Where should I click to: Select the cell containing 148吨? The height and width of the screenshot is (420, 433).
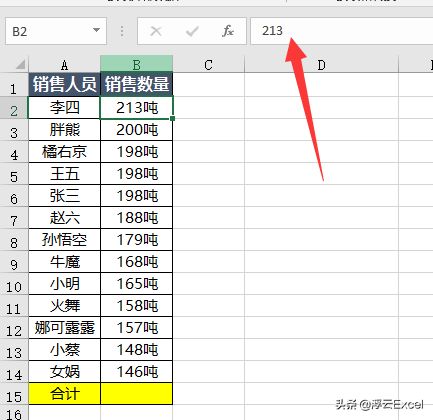coord(136,350)
